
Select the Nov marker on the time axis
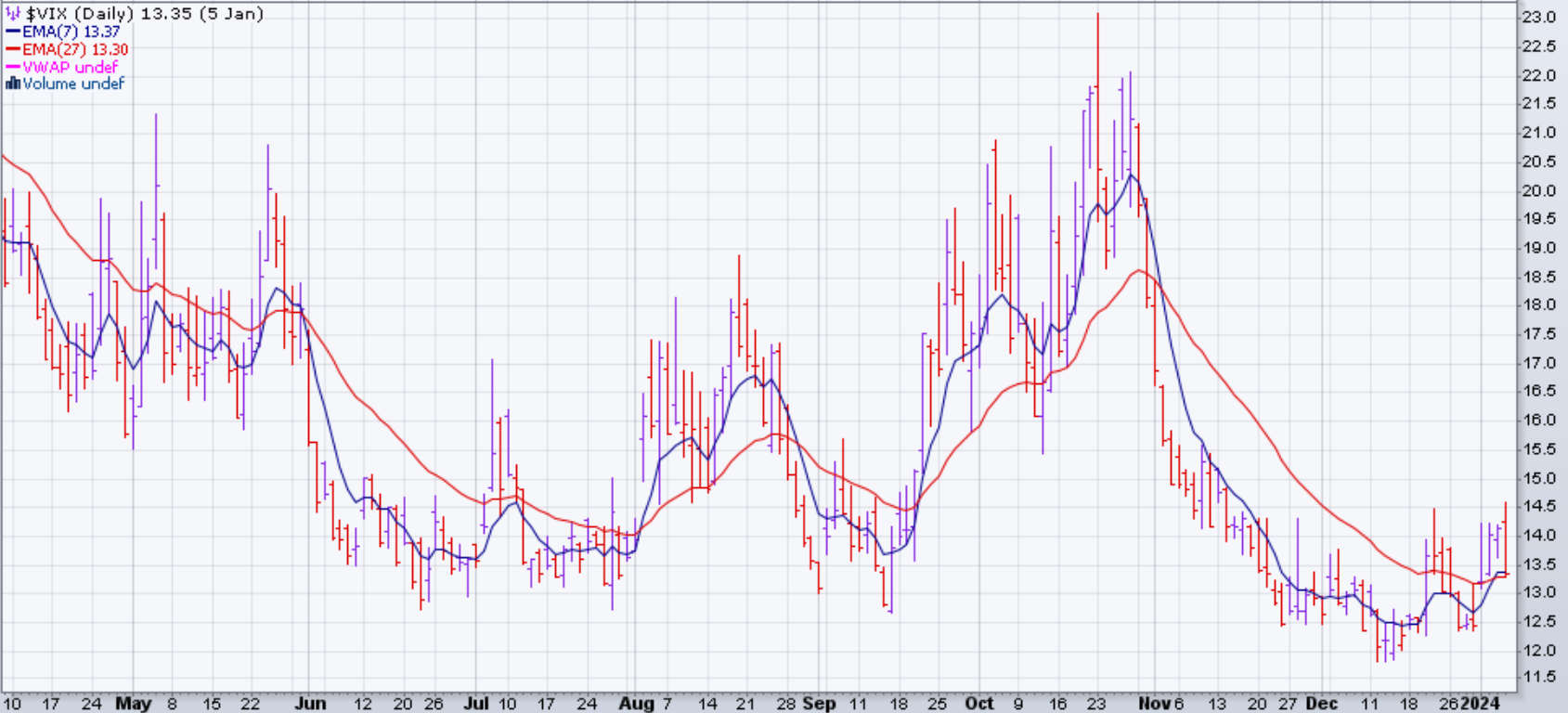pos(1154,703)
